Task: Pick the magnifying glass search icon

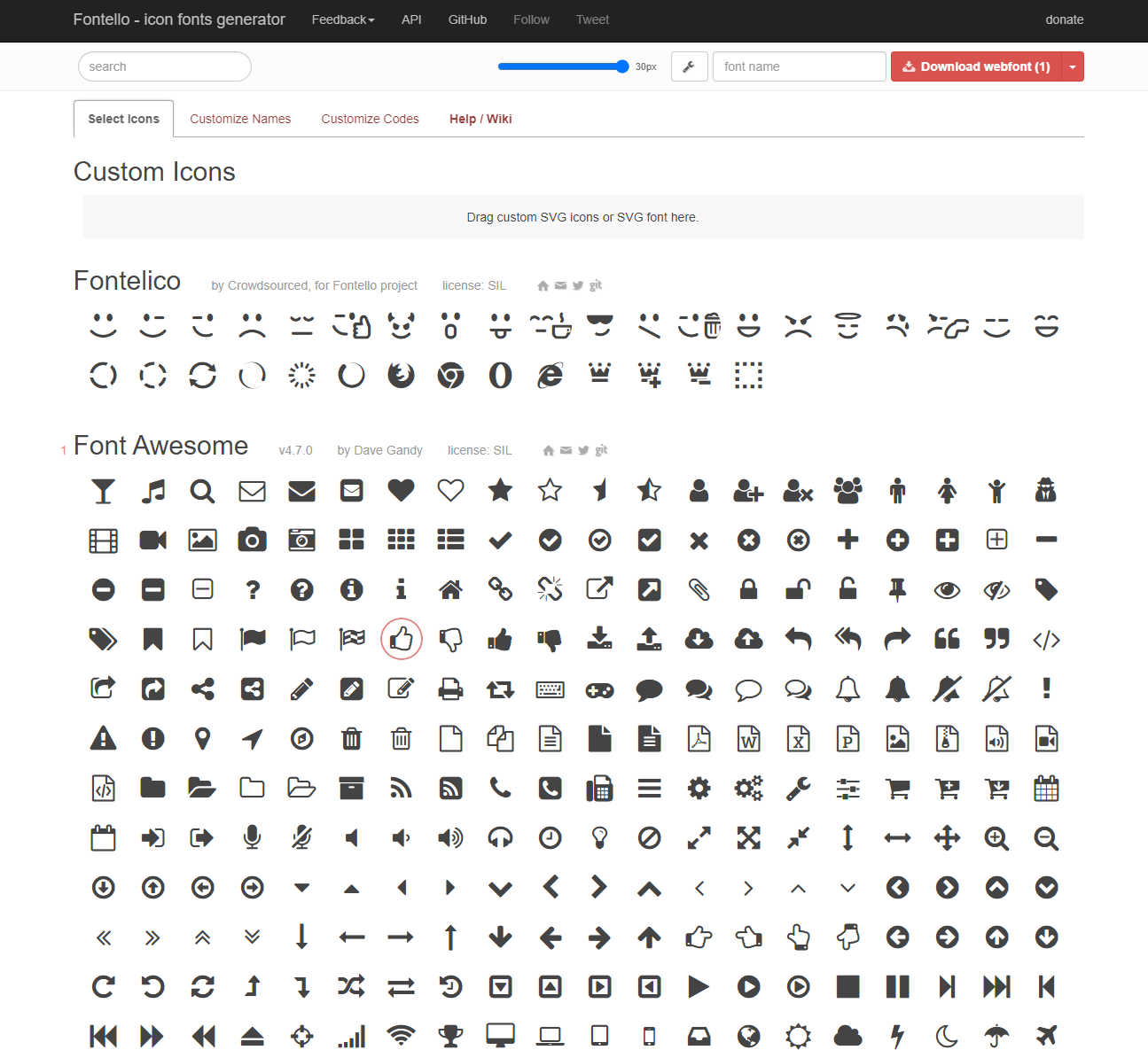Action: (x=203, y=490)
